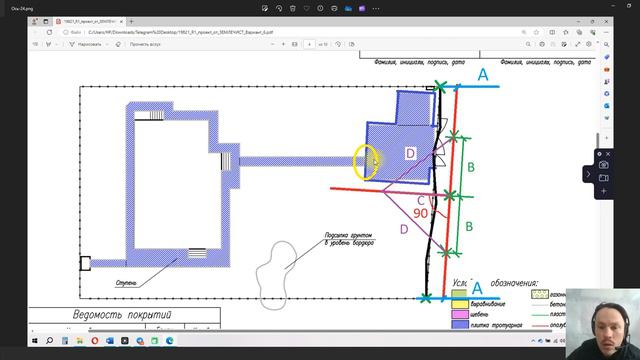The height and width of the screenshot is (360, 640).
Task: Open PDF table of contents icon
Action: [x=36, y=44]
